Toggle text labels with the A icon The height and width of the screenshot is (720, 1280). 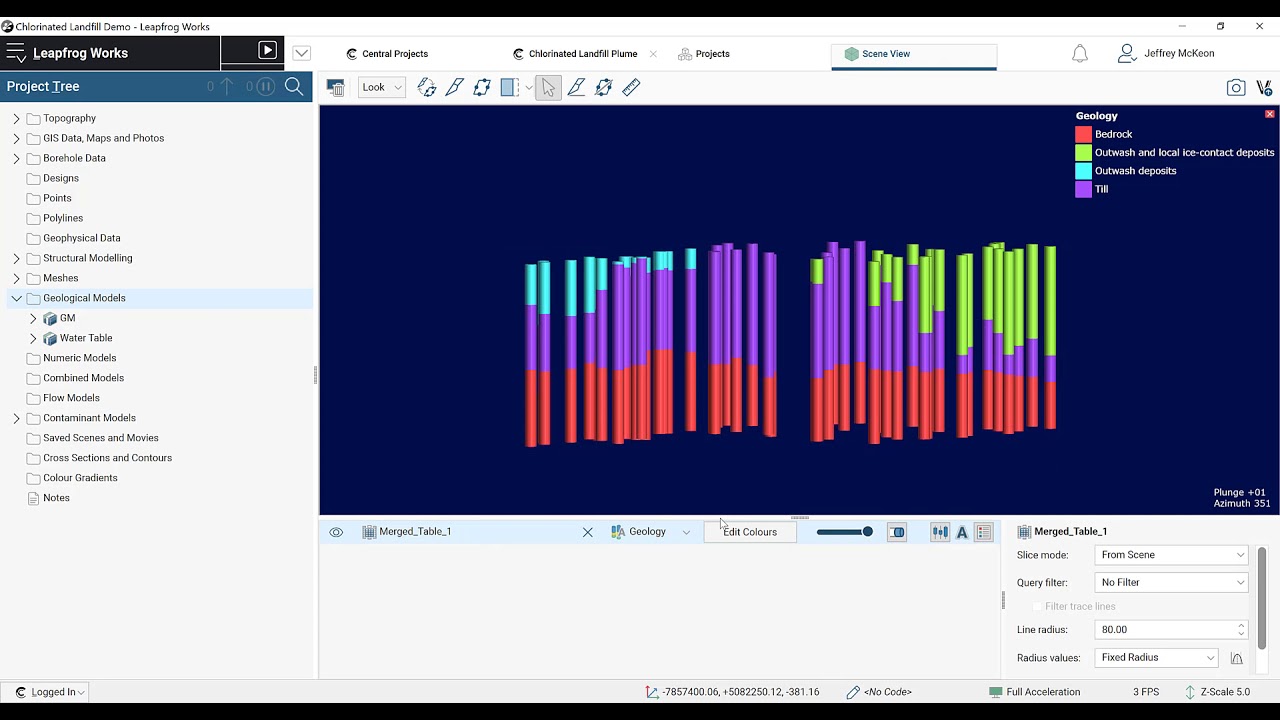tap(962, 532)
